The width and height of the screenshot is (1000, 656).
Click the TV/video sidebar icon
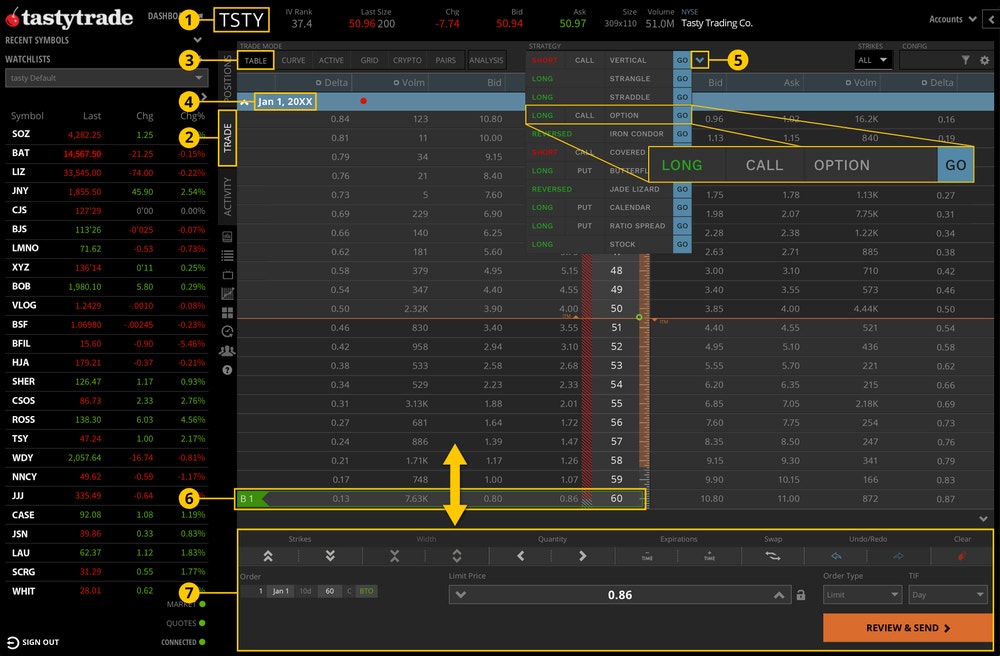227,276
